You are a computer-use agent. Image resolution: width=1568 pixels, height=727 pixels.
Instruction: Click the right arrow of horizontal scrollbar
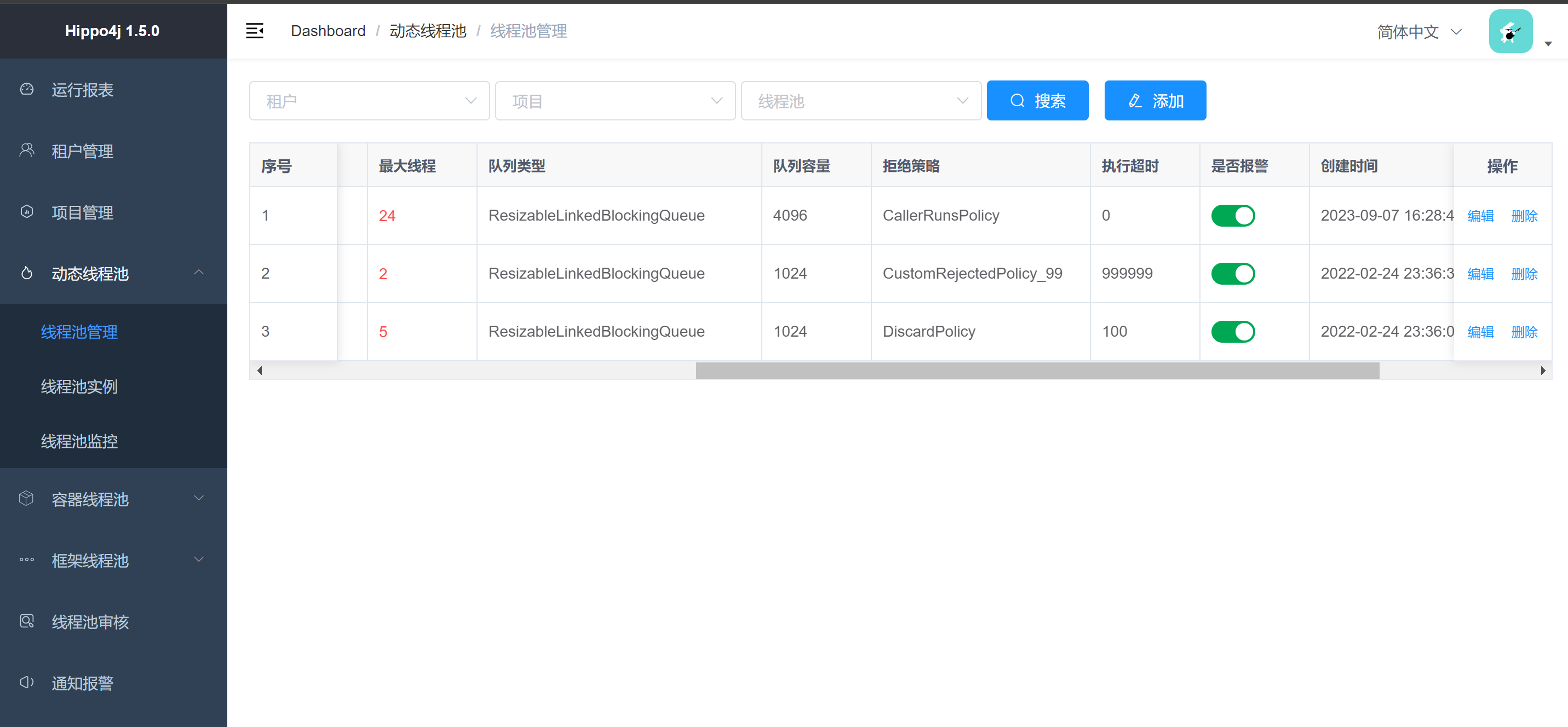click(1542, 371)
